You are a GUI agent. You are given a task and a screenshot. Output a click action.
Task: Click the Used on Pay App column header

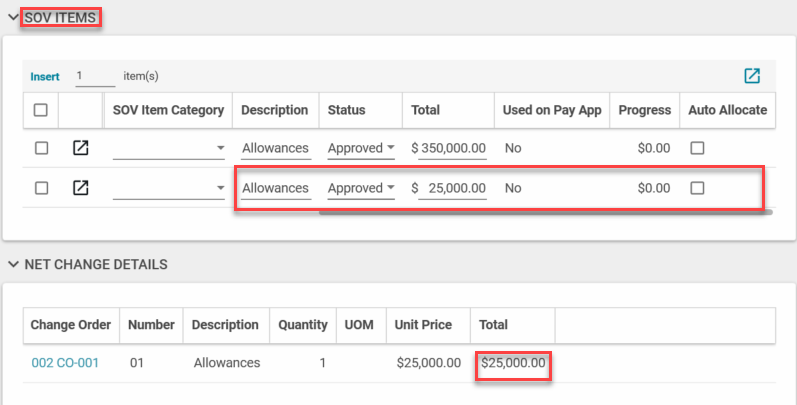(552, 110)
